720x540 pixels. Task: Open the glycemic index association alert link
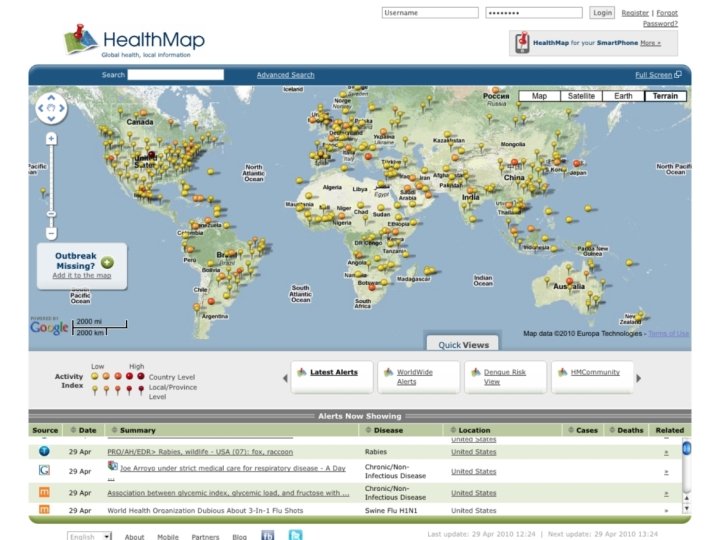click(x=228, y=493)
